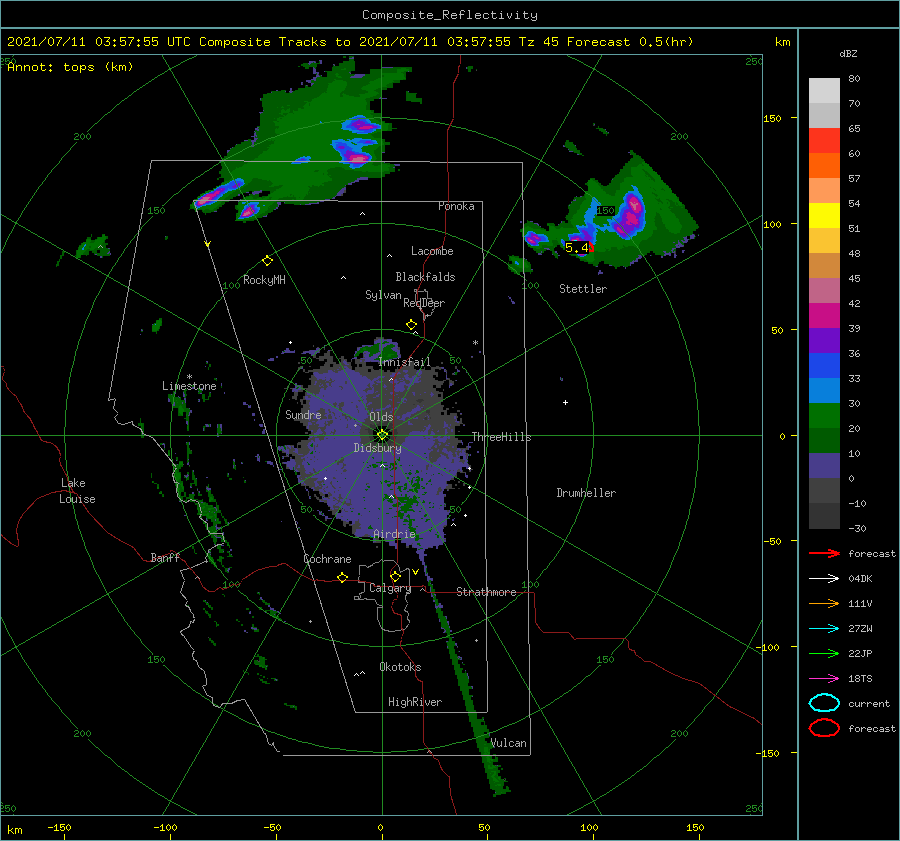Screen dimensions: 900x841
Task: Click the yellow diamond marker near RockyMH
Action: pyautogui.click(x=267, y=261)
